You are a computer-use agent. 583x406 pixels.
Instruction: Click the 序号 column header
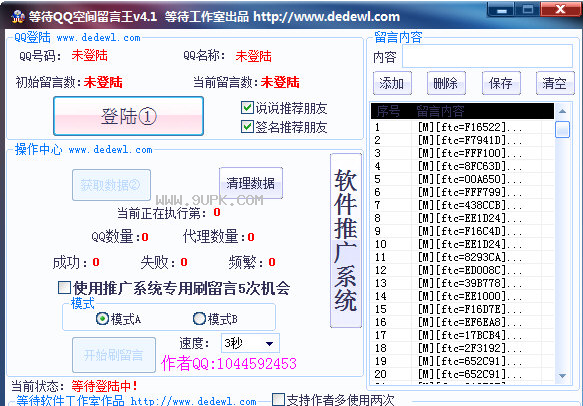(x=390, y=111)
